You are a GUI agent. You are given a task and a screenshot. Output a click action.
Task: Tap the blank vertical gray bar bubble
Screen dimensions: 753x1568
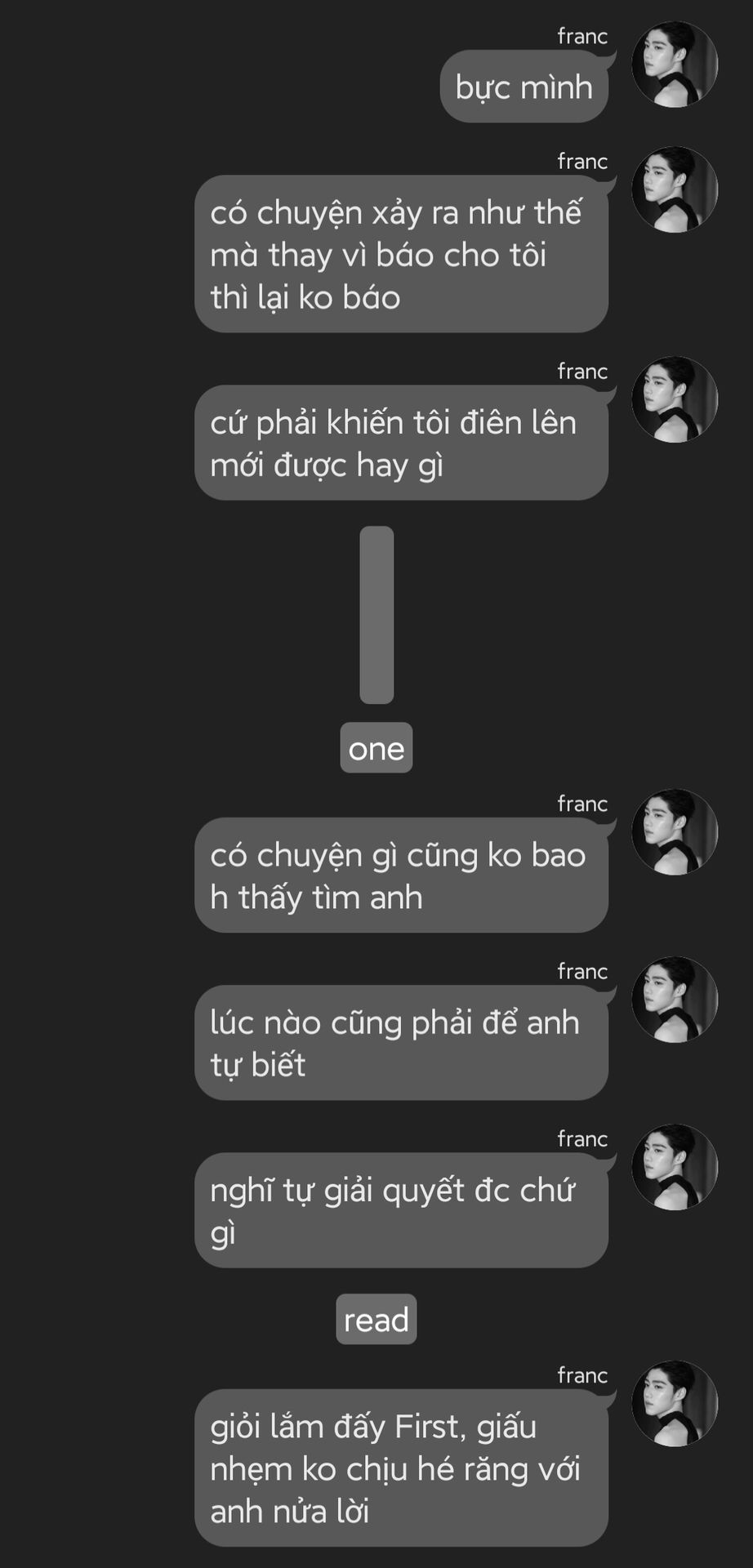tap(376, 615)
